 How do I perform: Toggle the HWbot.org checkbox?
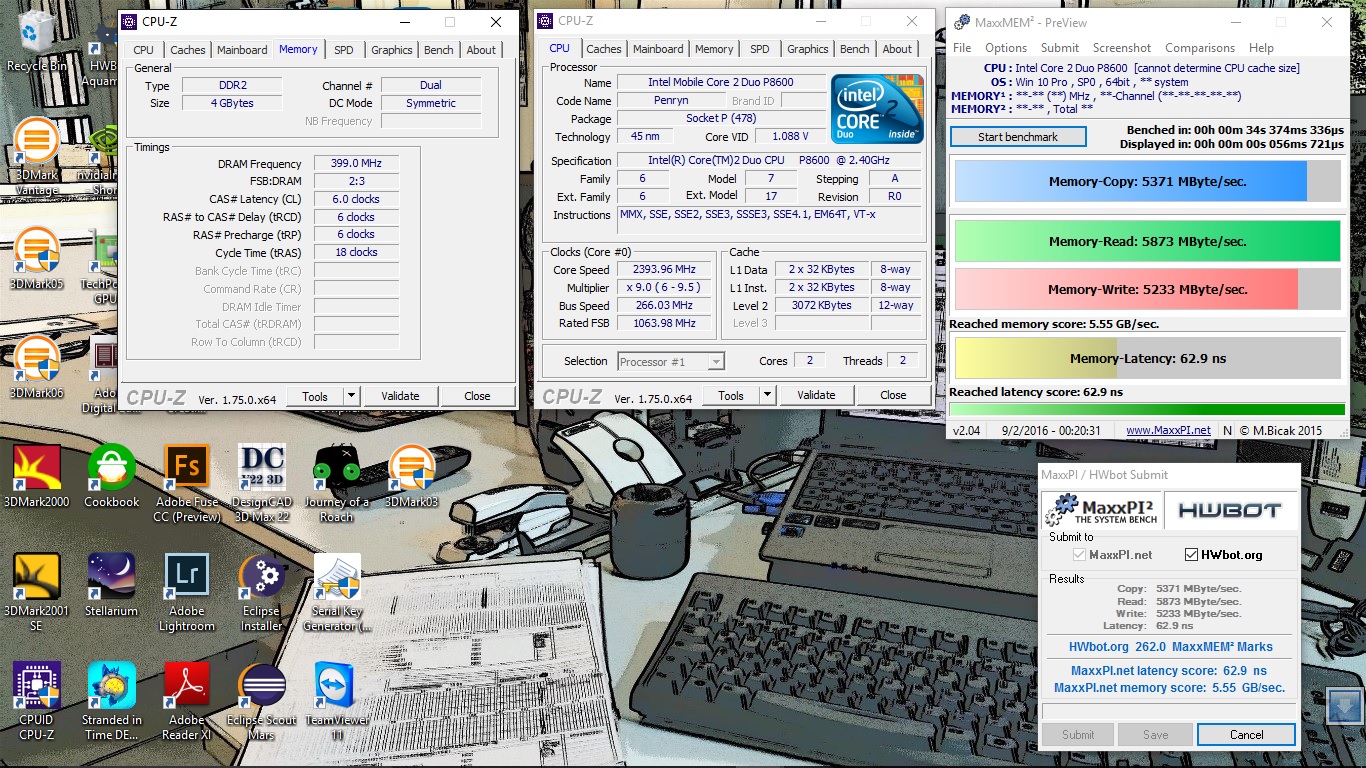click(1191, 555)
